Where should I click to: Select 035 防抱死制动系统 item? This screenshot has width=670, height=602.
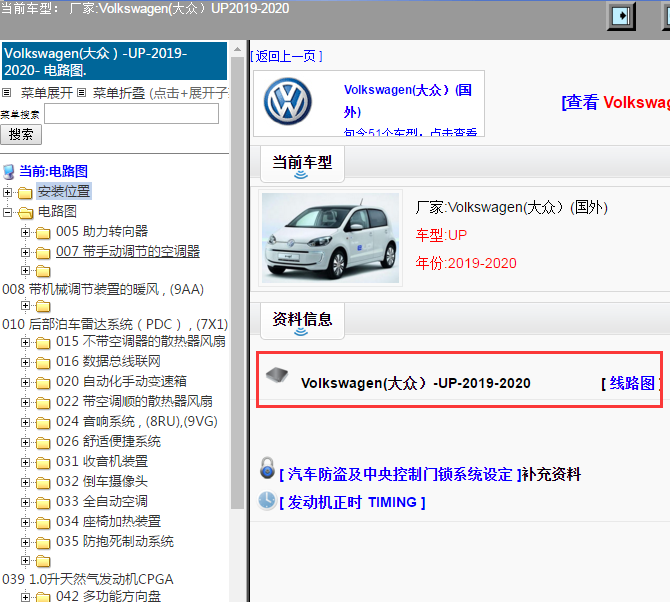[x=115, y=542]
